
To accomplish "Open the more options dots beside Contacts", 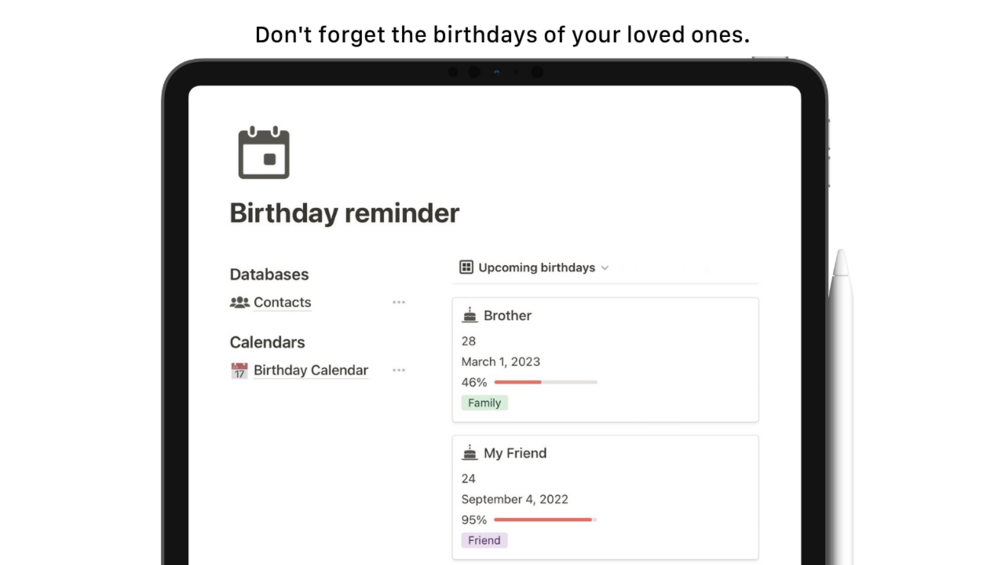I will (x=399, y=302).
